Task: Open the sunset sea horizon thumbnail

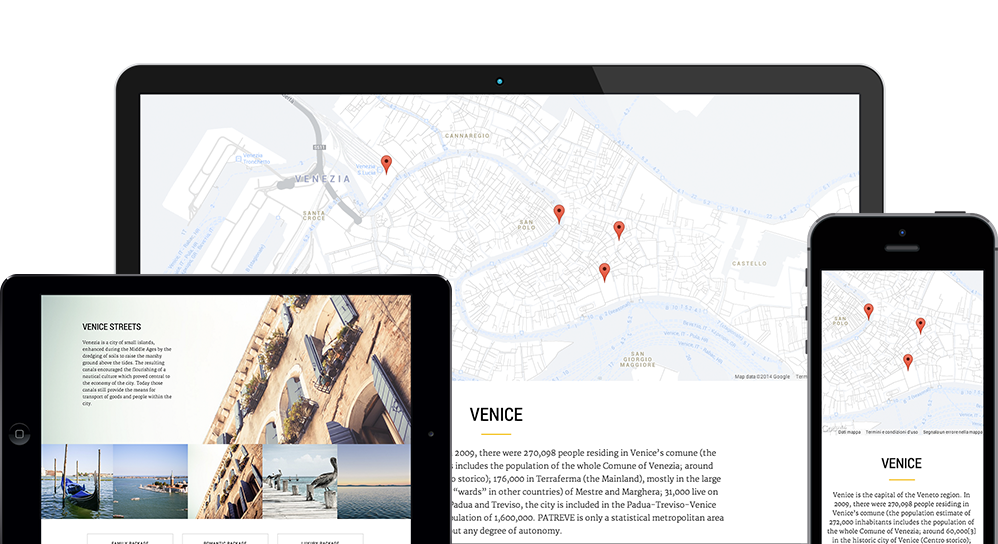Action: point(374,481)
